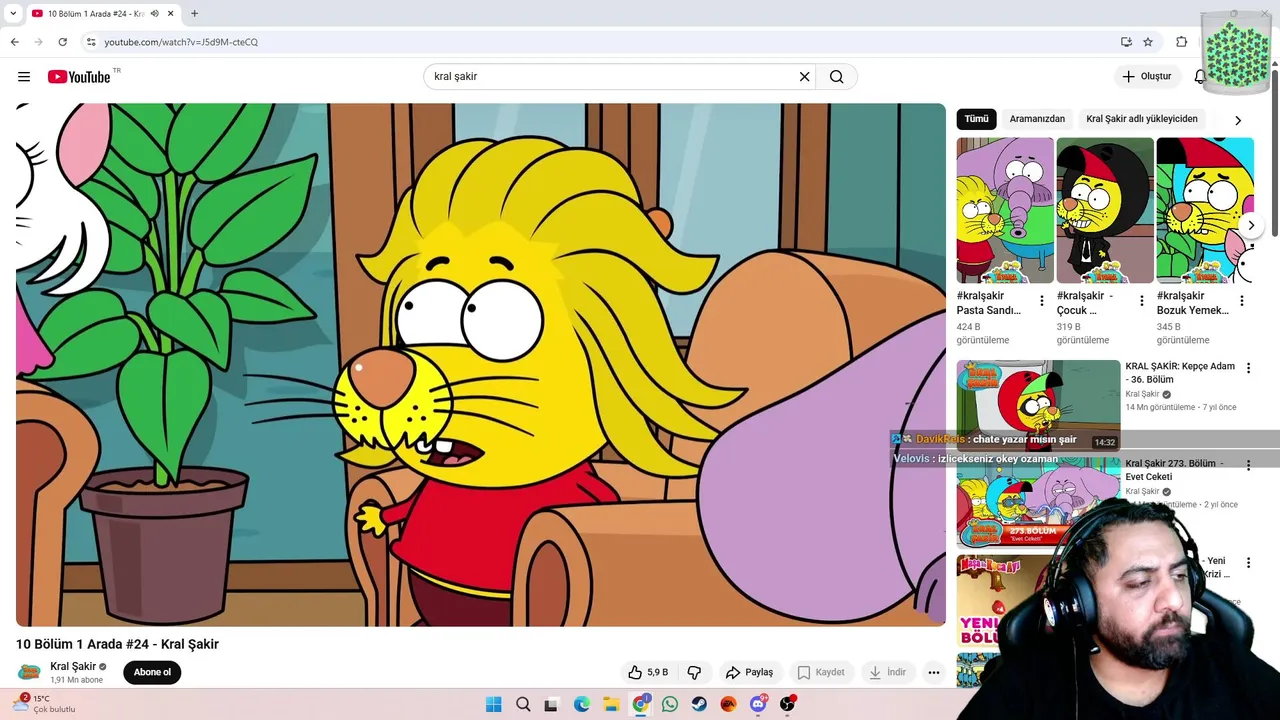The width and height of the screenshot is (1280, 720).
Task: Save the video with Kaydet
Action: pyautogui.click(x=820, y=672)
